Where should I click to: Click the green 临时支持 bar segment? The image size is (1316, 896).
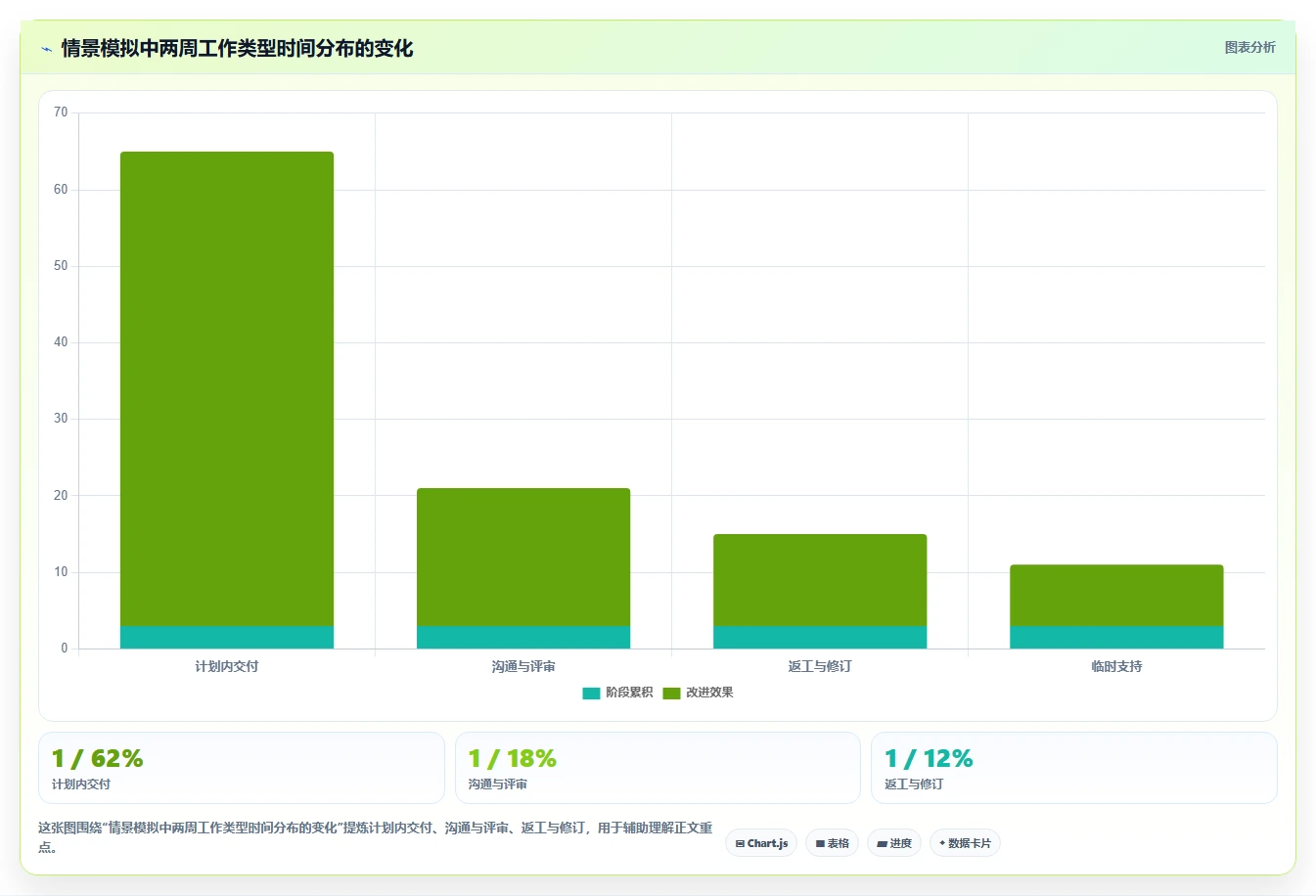coord(1116,595)
